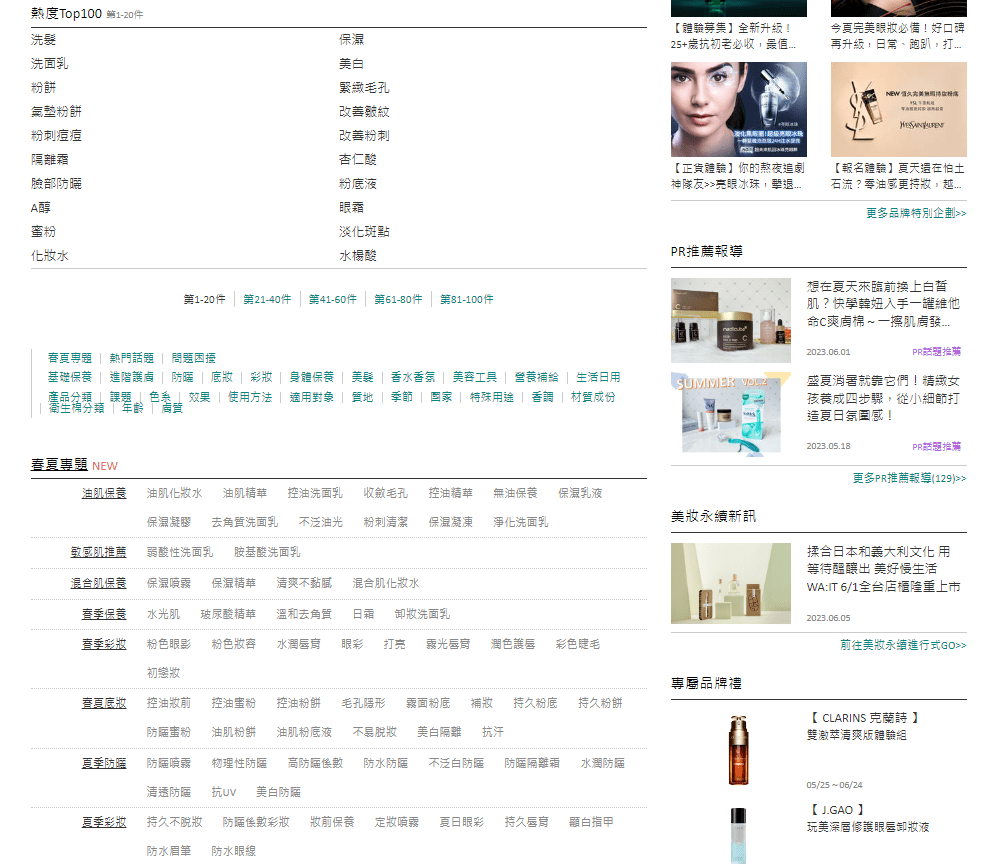Click the 杏仁酸 ranking entry
The image size is (998, 864).
357,159
